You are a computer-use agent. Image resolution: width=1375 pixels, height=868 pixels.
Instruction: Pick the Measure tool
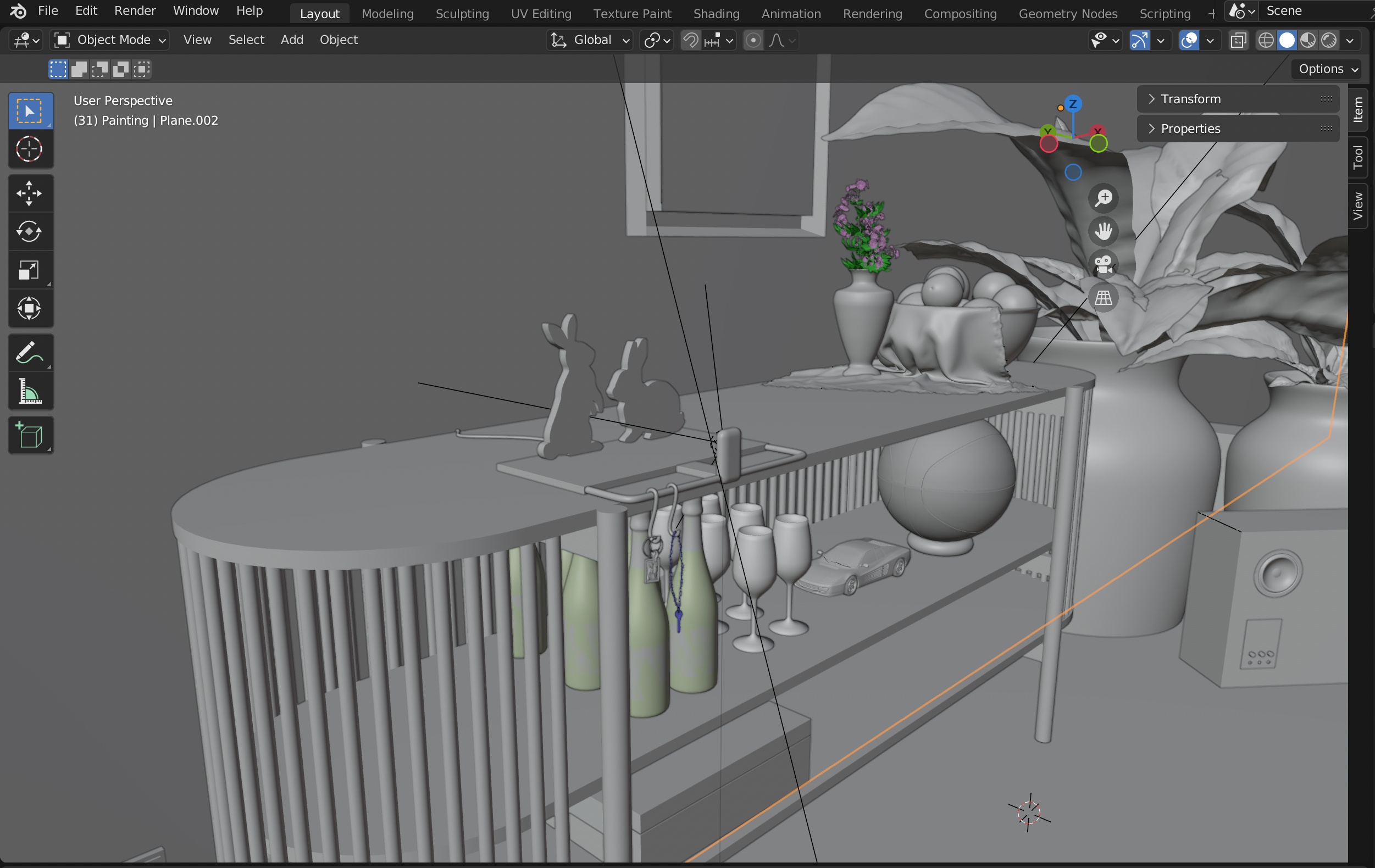pos(29,392)
